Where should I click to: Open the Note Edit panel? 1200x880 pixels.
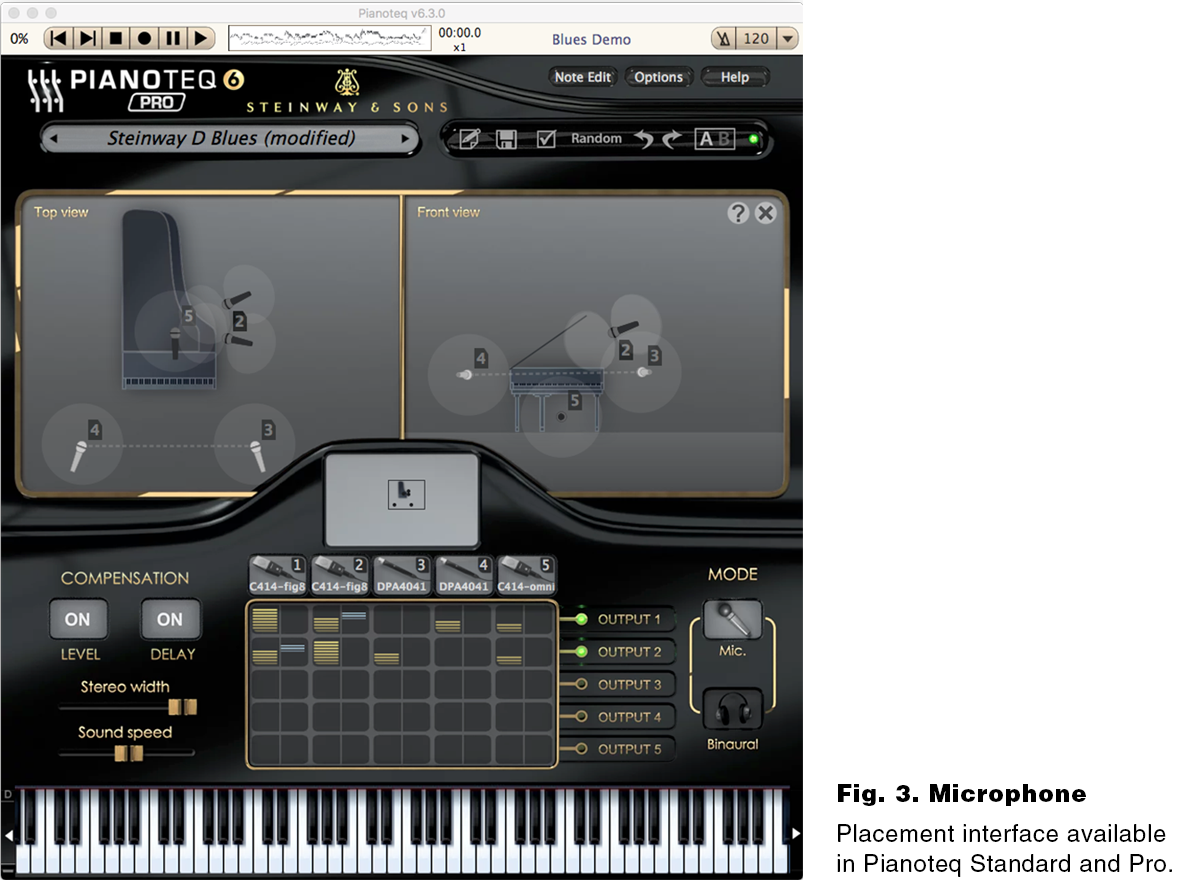click(583, 76)
